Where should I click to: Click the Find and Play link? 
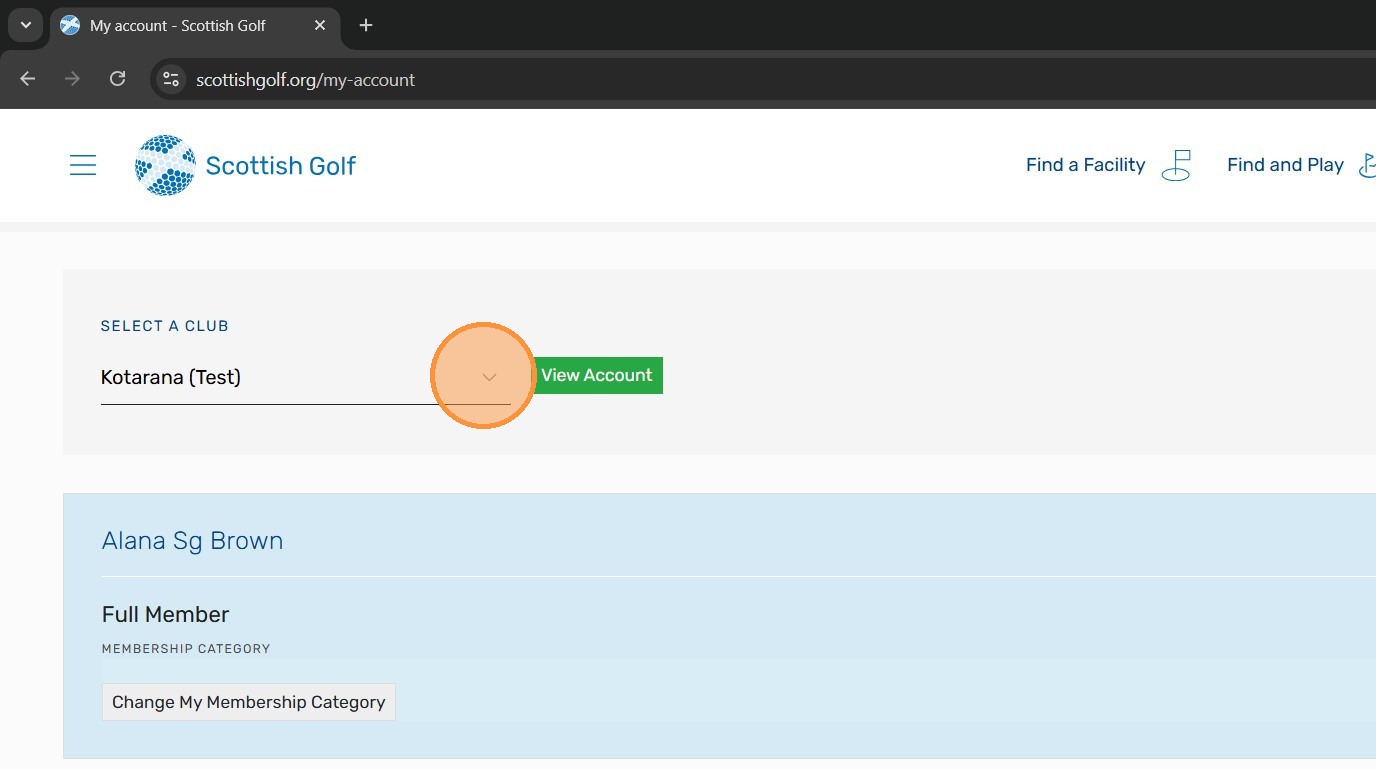click(1285, 165)
